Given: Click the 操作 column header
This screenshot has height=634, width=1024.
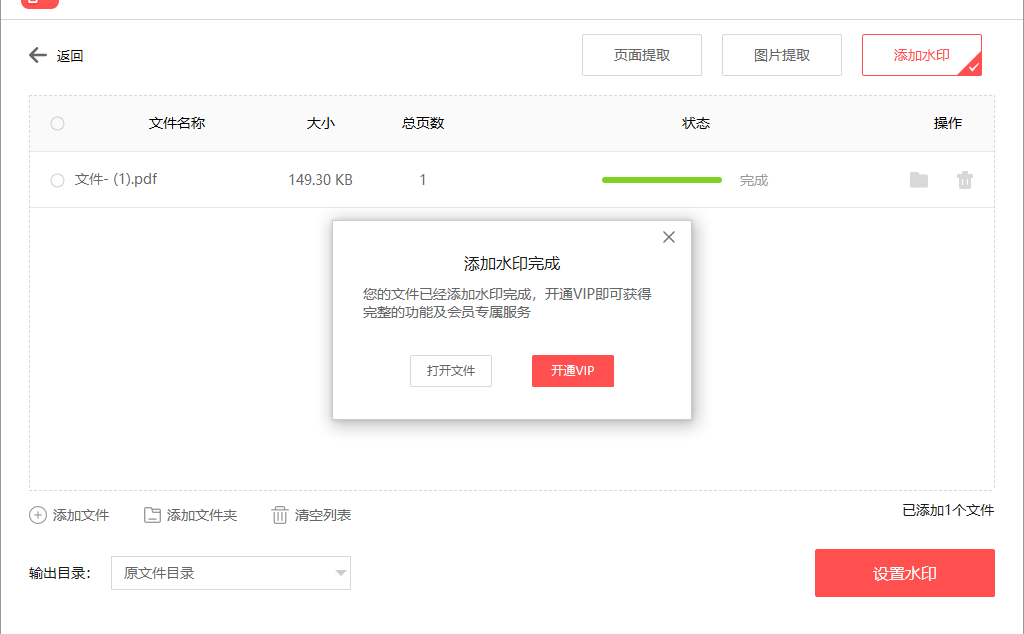Looking at the screenshot, I should pyautogui.click(x=948, y=123).
